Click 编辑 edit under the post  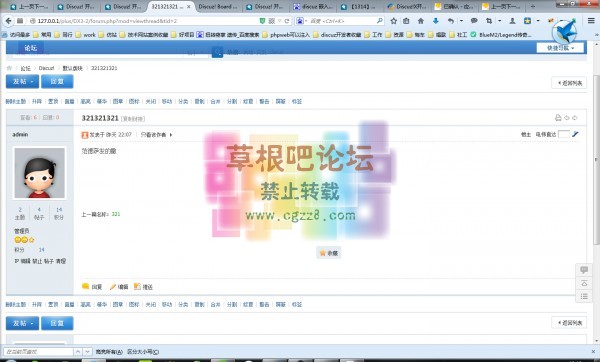[119, 287]
